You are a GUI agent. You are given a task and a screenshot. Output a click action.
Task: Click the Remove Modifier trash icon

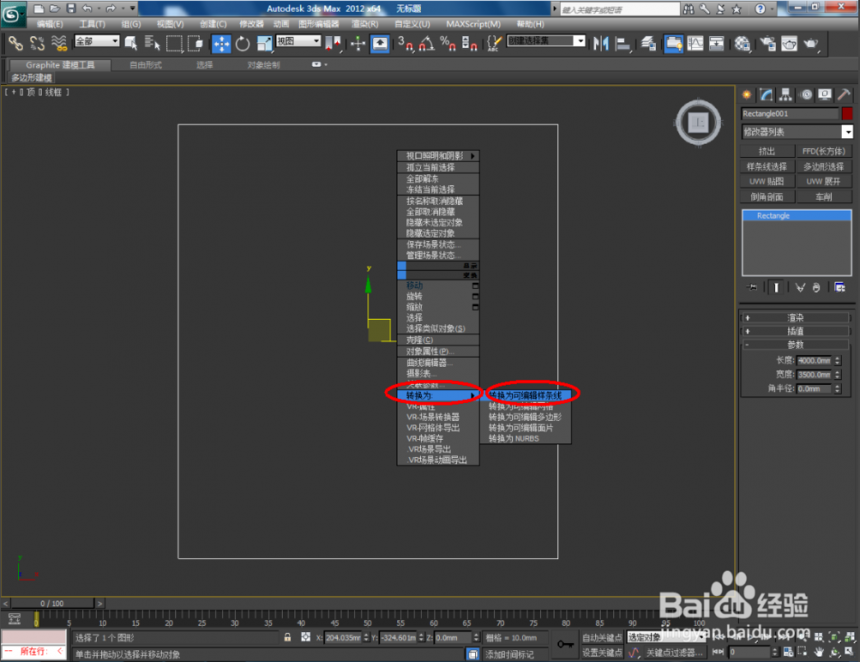(816, 287)
